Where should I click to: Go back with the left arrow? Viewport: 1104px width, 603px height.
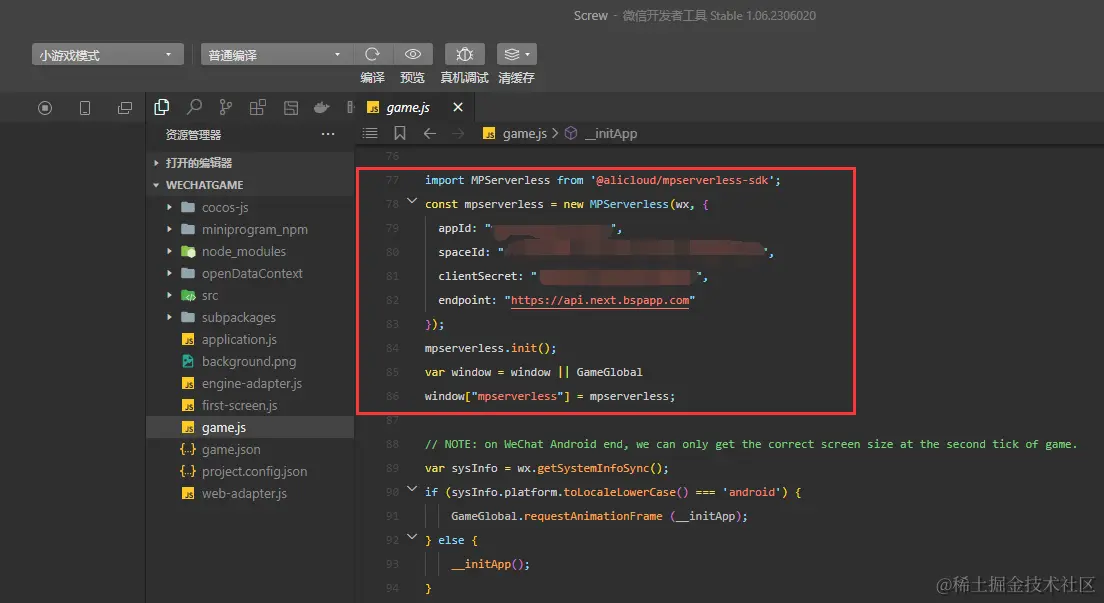point(429,133)
